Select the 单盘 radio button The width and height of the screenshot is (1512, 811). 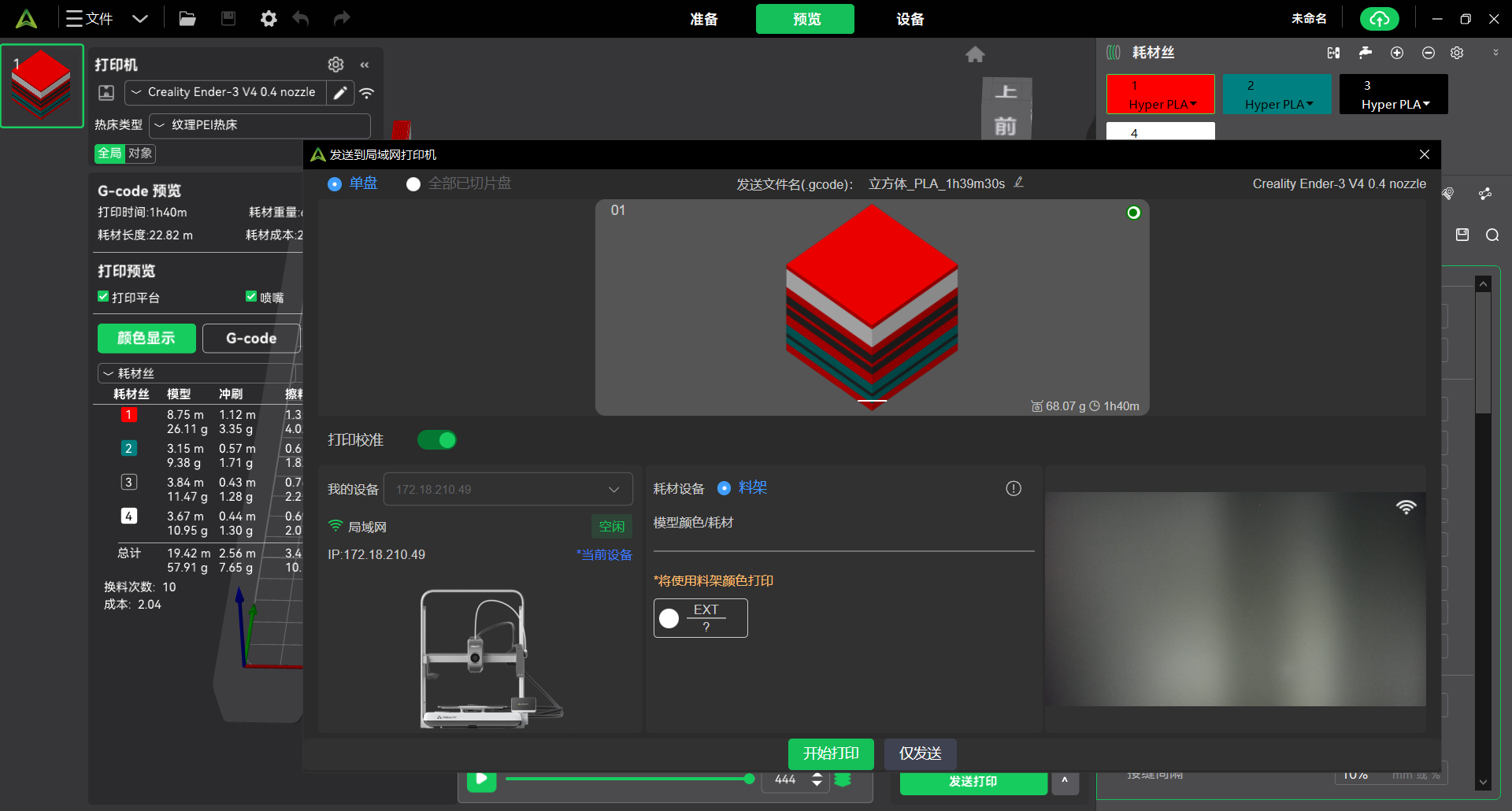coord(335,184)
